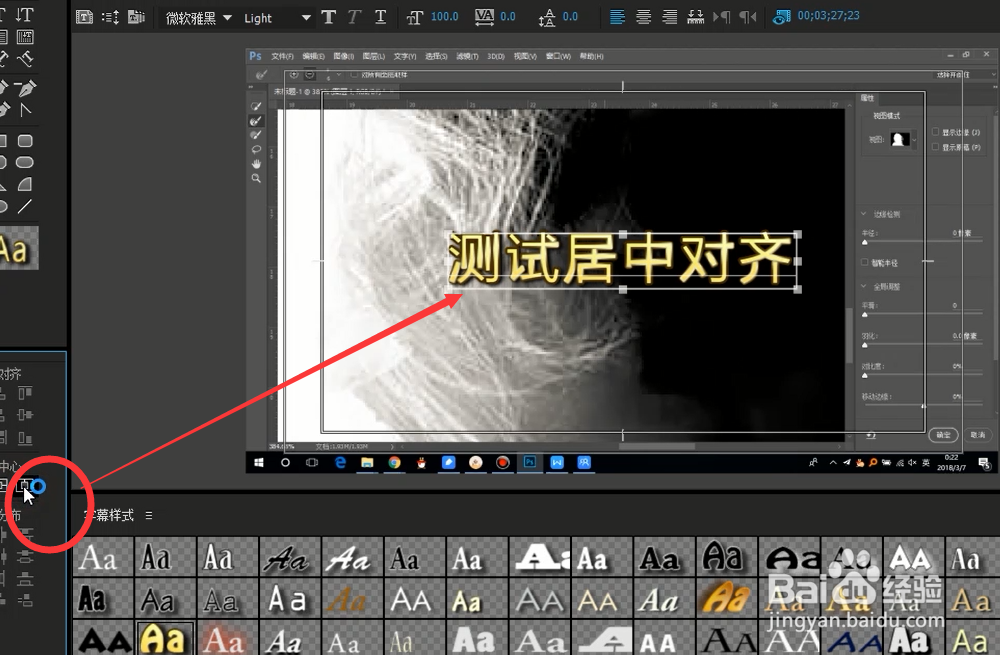1000x655 pixels.
Task: Distribute objects by bottom edges
Action: click(x=25, y=578)
